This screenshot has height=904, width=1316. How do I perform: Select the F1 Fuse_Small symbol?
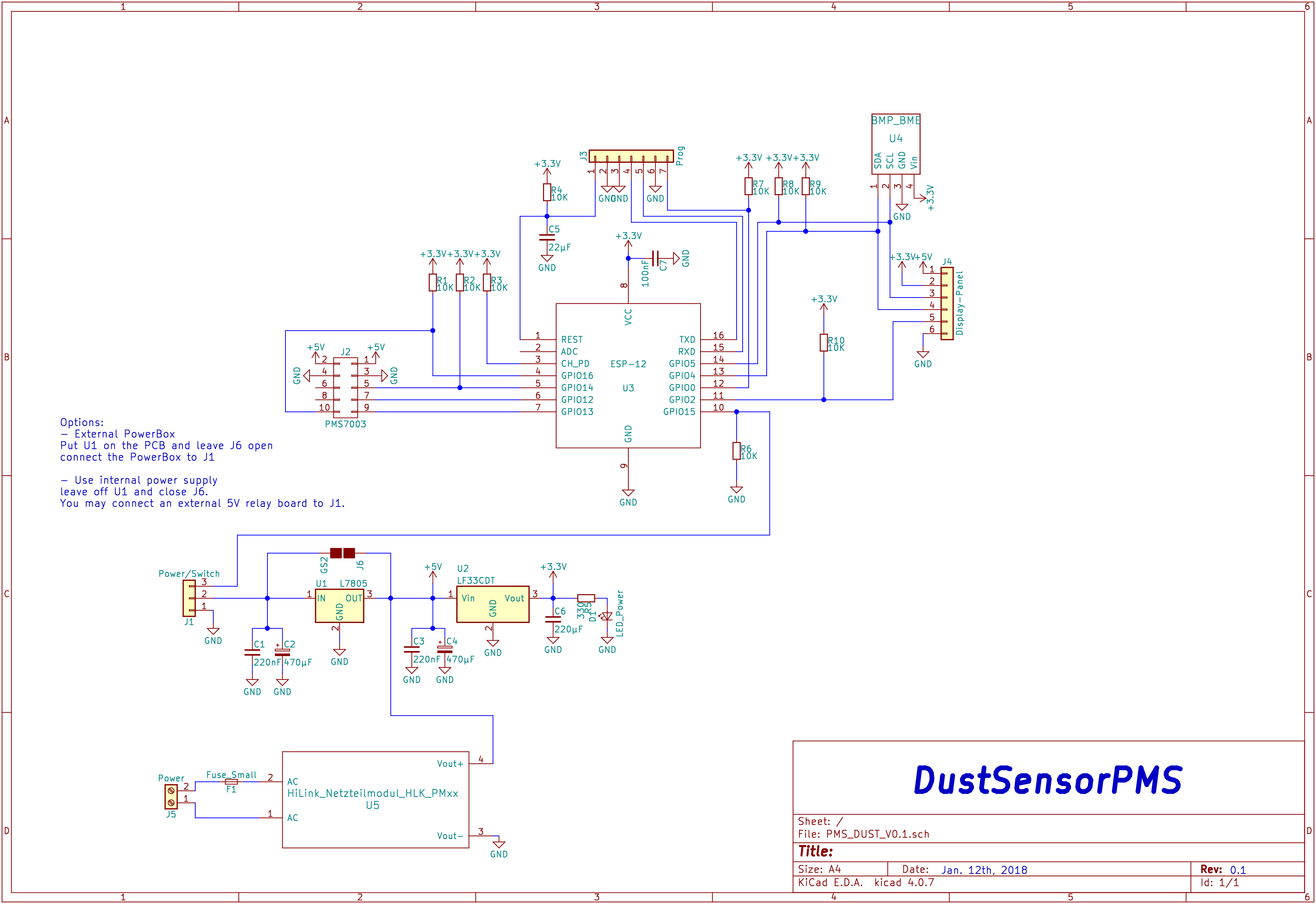pyautogui.click(x=231, y=782)
